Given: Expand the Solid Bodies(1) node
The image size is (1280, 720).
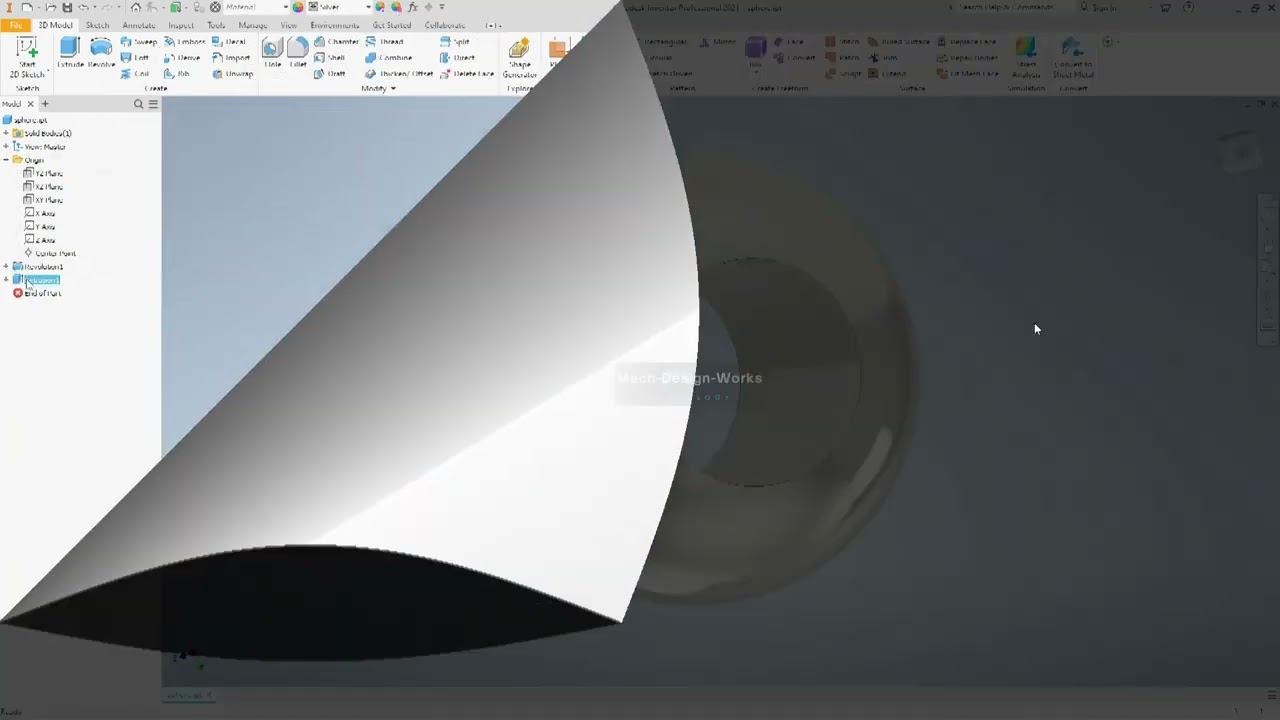Looking at the screenshot, I should [6, 133].
